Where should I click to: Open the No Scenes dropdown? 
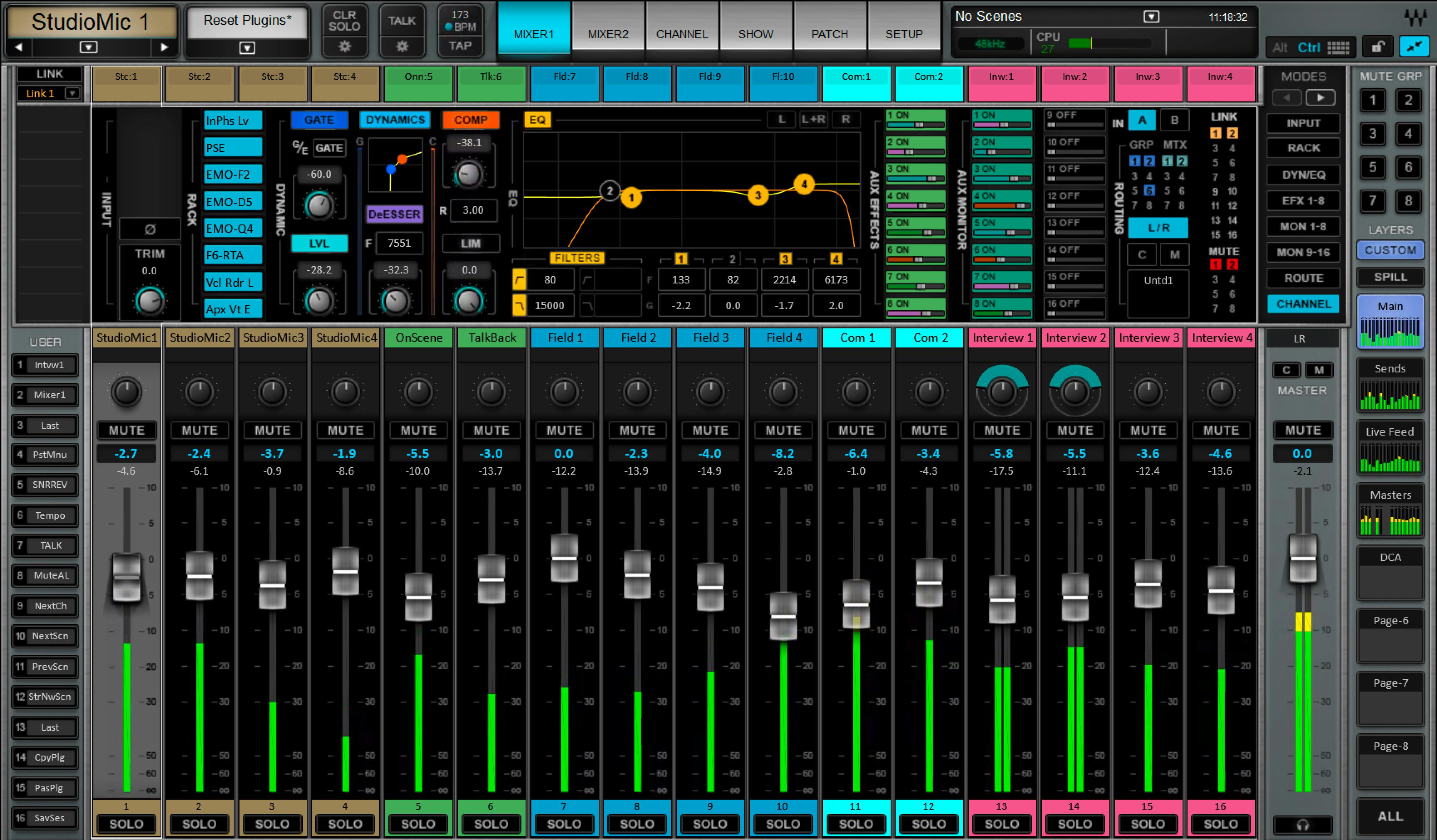pyautogui.click(x=1151, y=17)
